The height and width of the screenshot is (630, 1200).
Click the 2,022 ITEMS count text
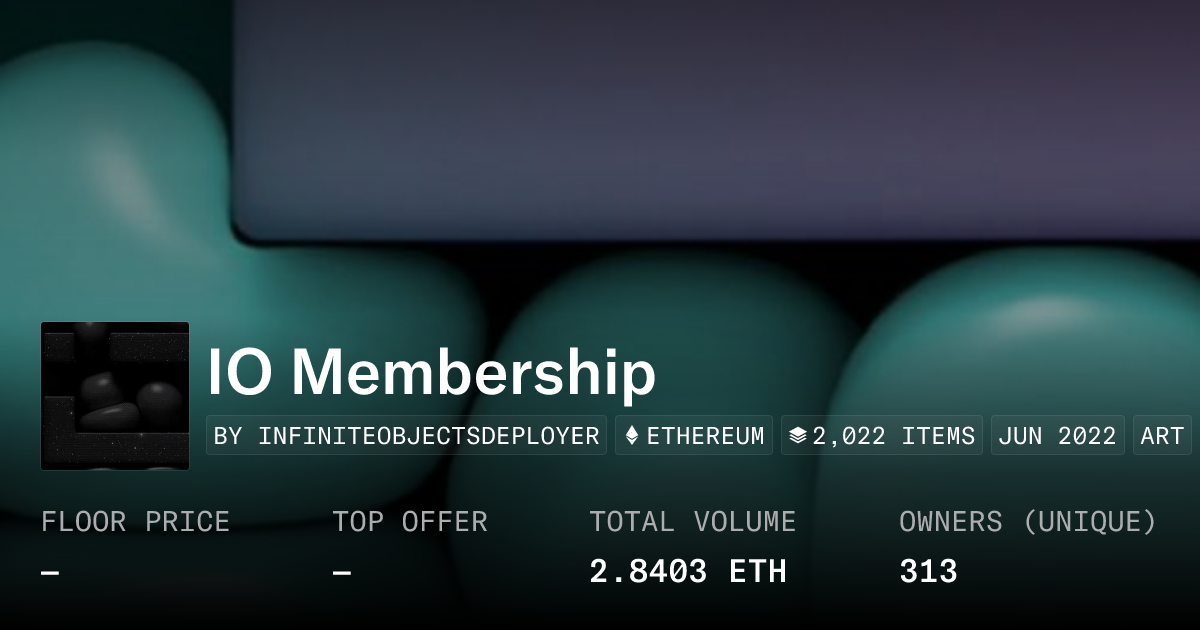click(x=893, y=436)
